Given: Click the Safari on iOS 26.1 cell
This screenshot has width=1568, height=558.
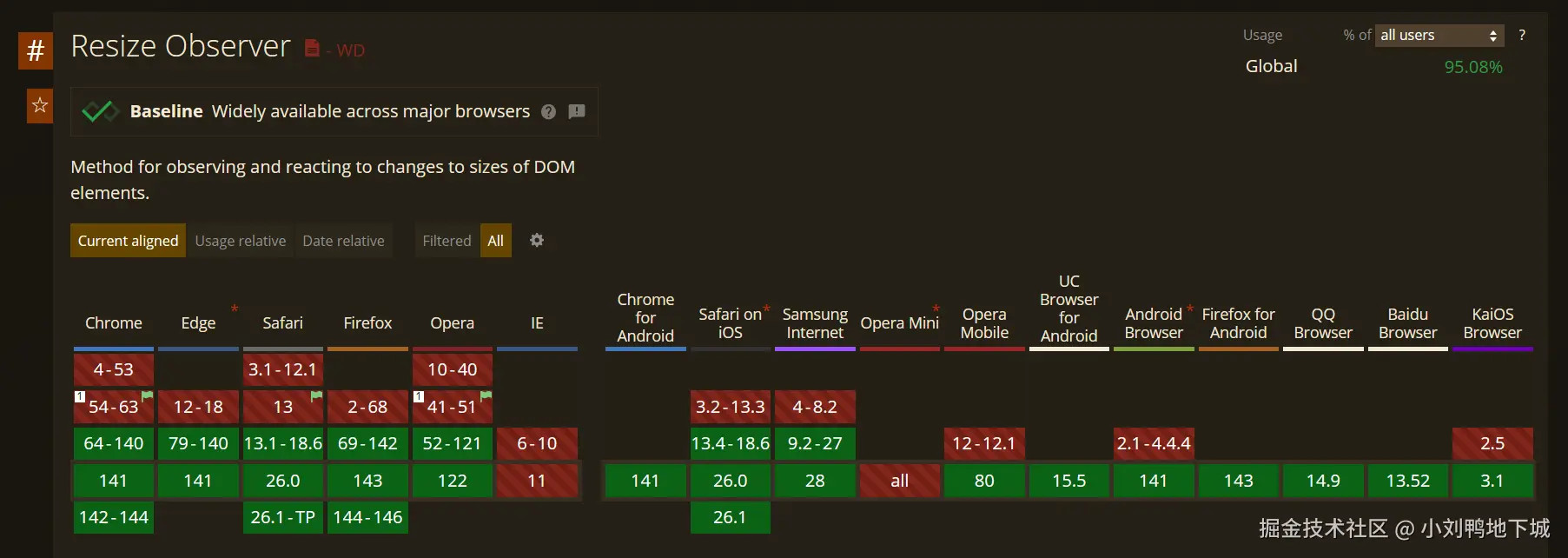Looking at the screenshot, I should [x=730, y=517].
